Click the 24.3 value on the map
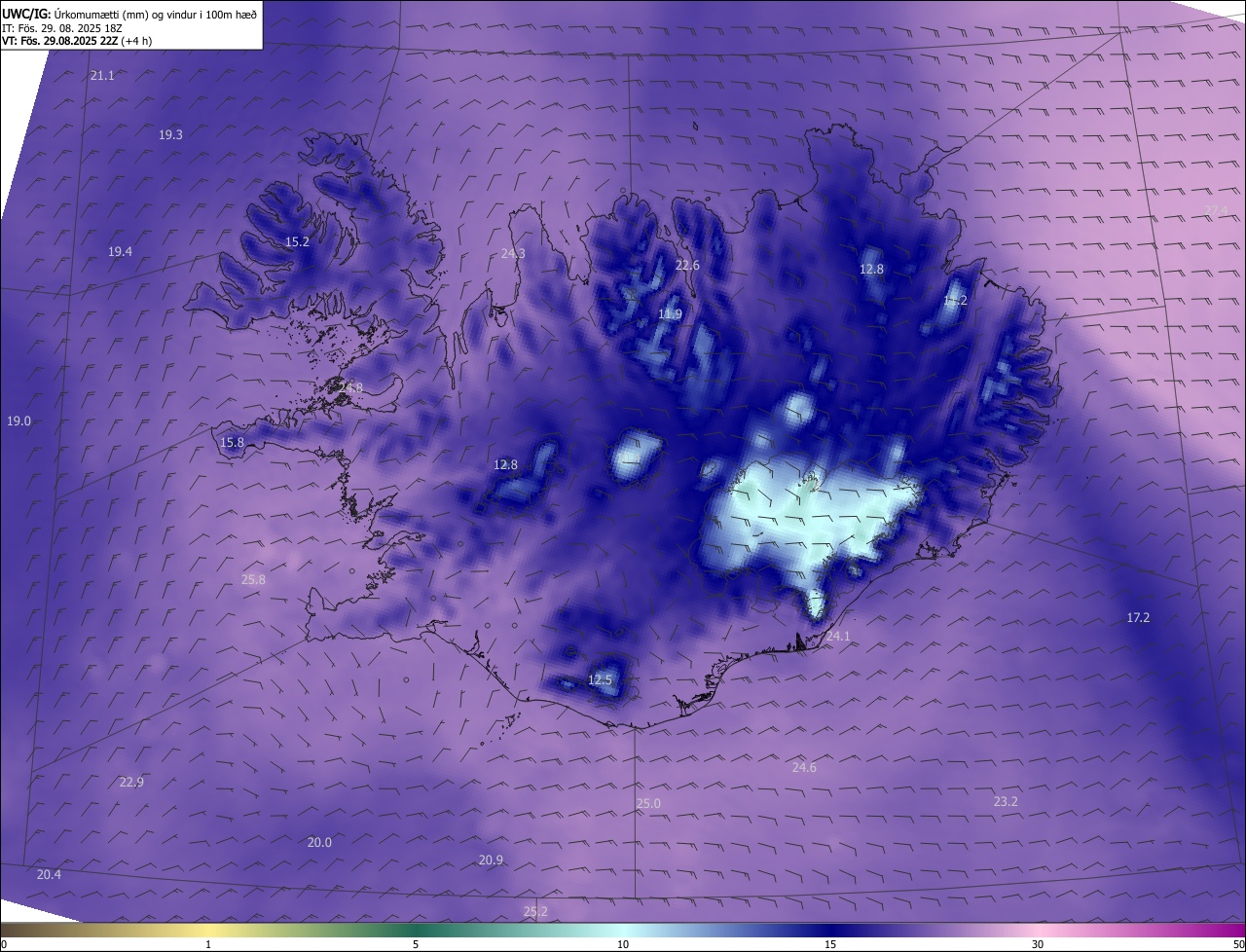This screenshot has height=952, width=1246. click(513, 254)
